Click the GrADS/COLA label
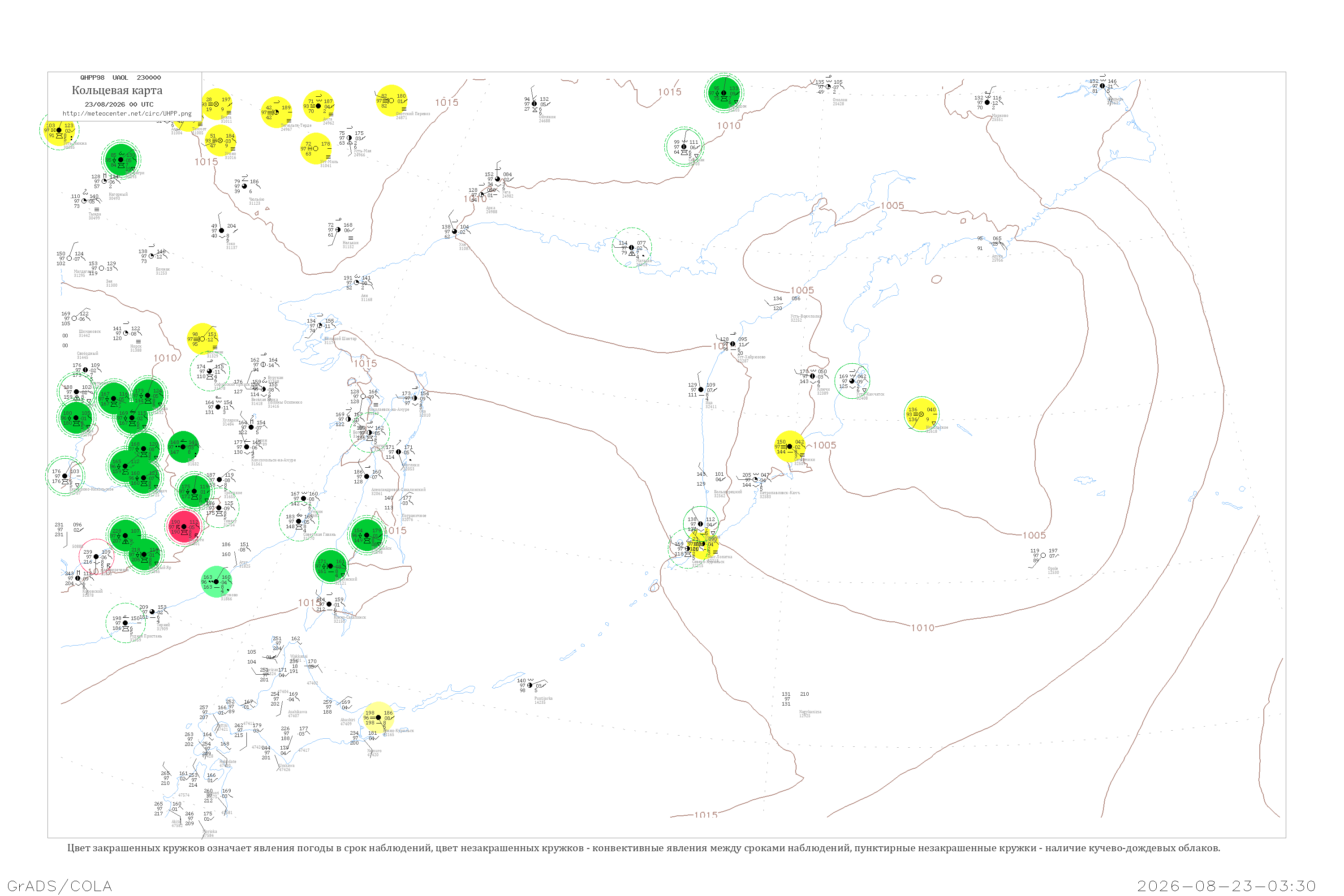 pyautogui.click(x=60, y=886)
